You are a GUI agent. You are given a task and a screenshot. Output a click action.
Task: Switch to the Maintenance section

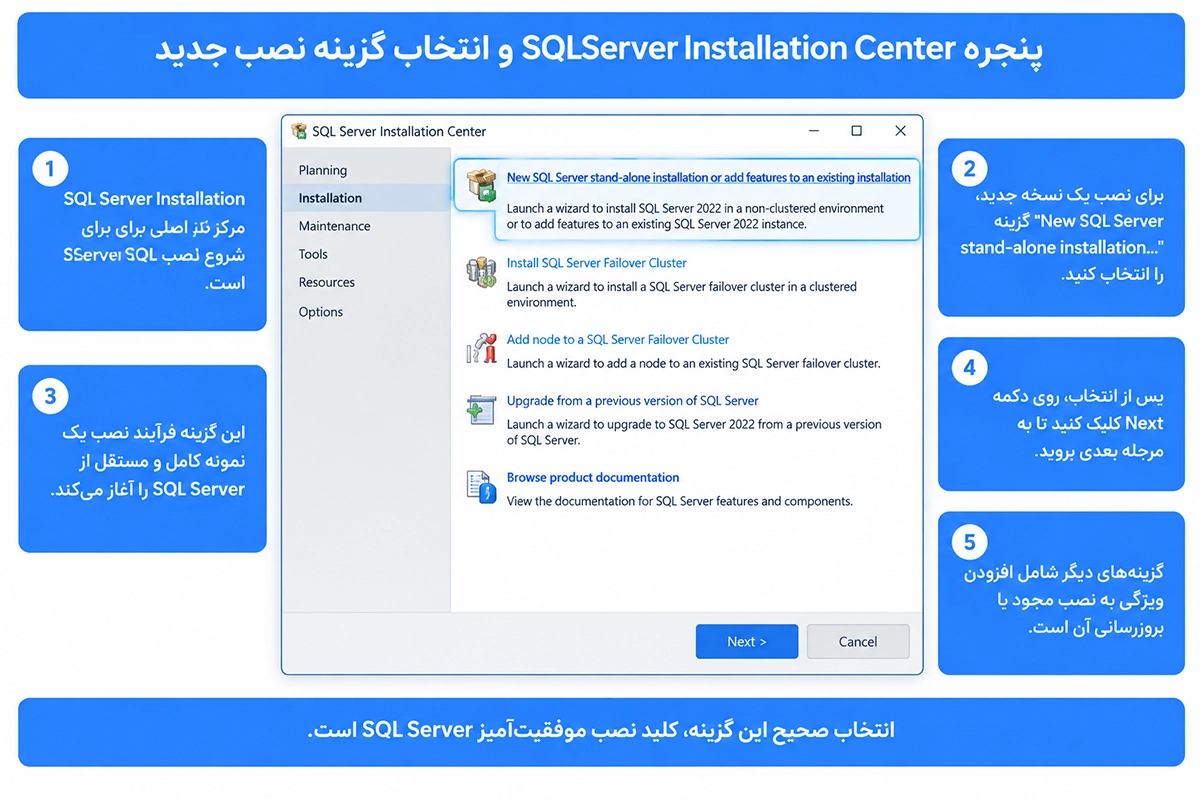click(x=334, y=226)
